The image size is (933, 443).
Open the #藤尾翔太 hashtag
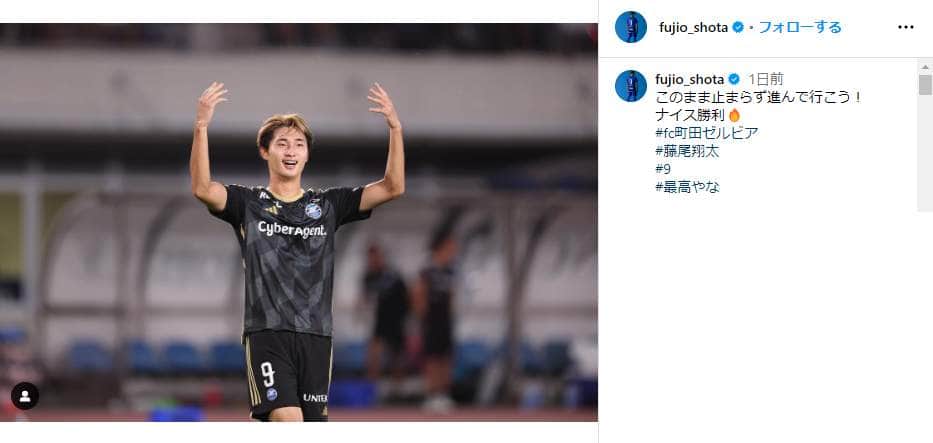[x=687, y=151]
